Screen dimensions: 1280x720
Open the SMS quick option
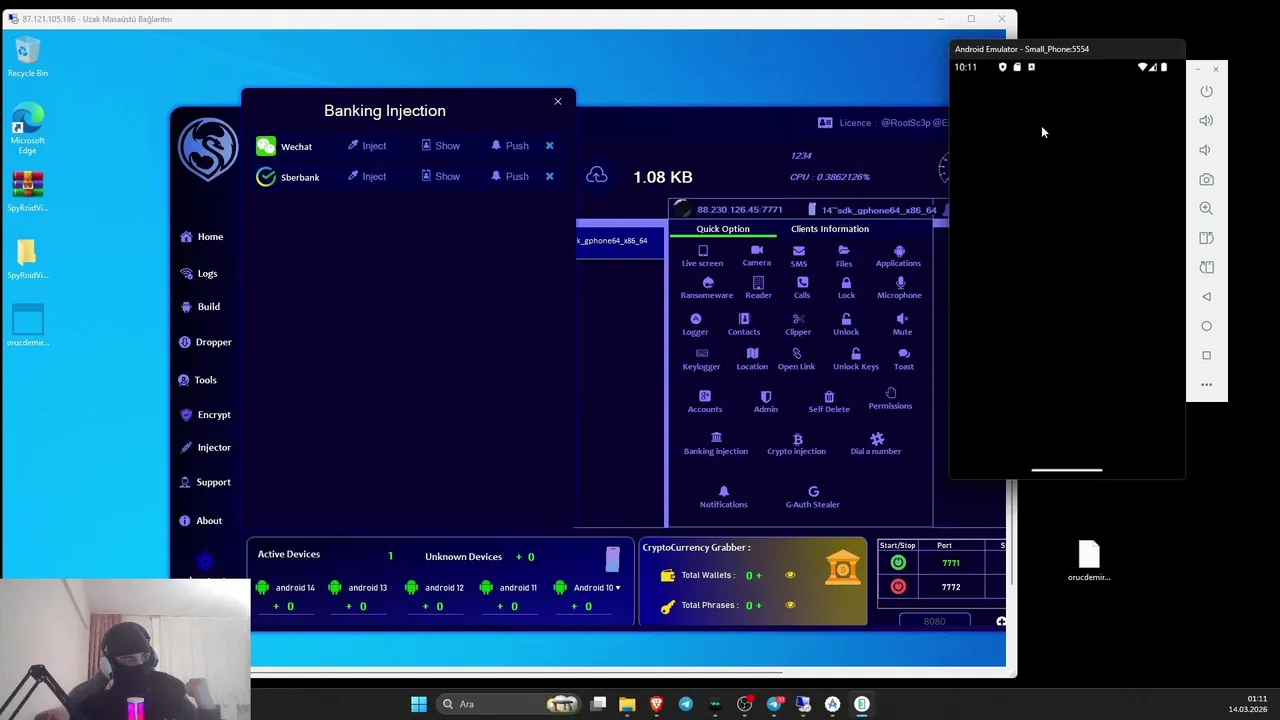point(798,256)
